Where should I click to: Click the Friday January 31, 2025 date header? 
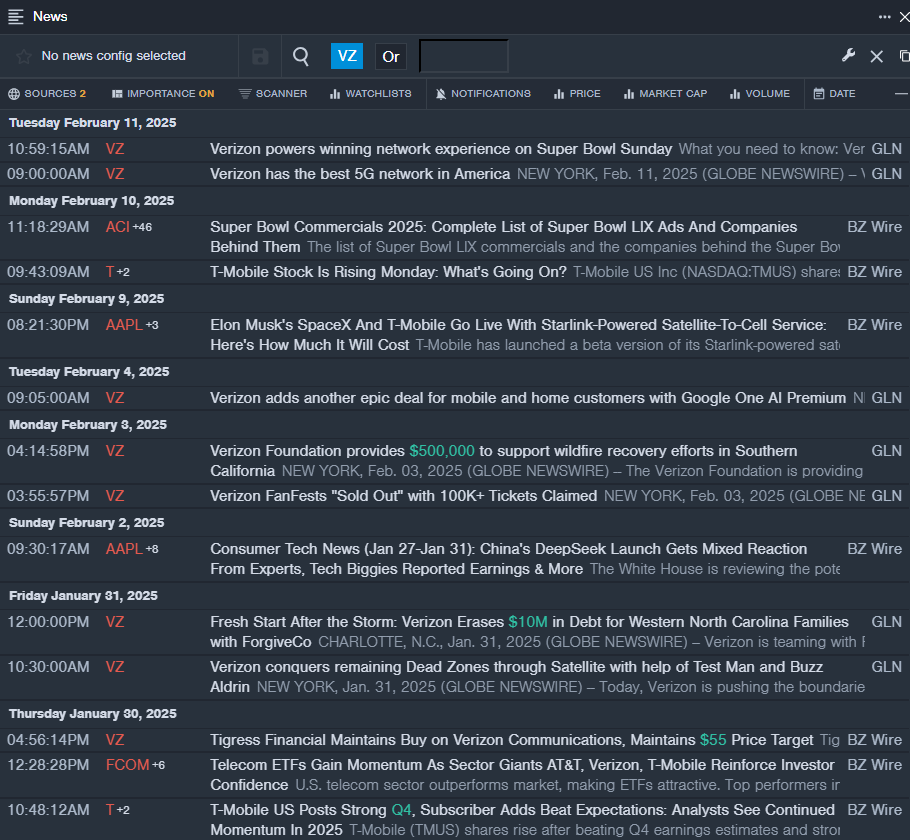click(x=83, y=596)
